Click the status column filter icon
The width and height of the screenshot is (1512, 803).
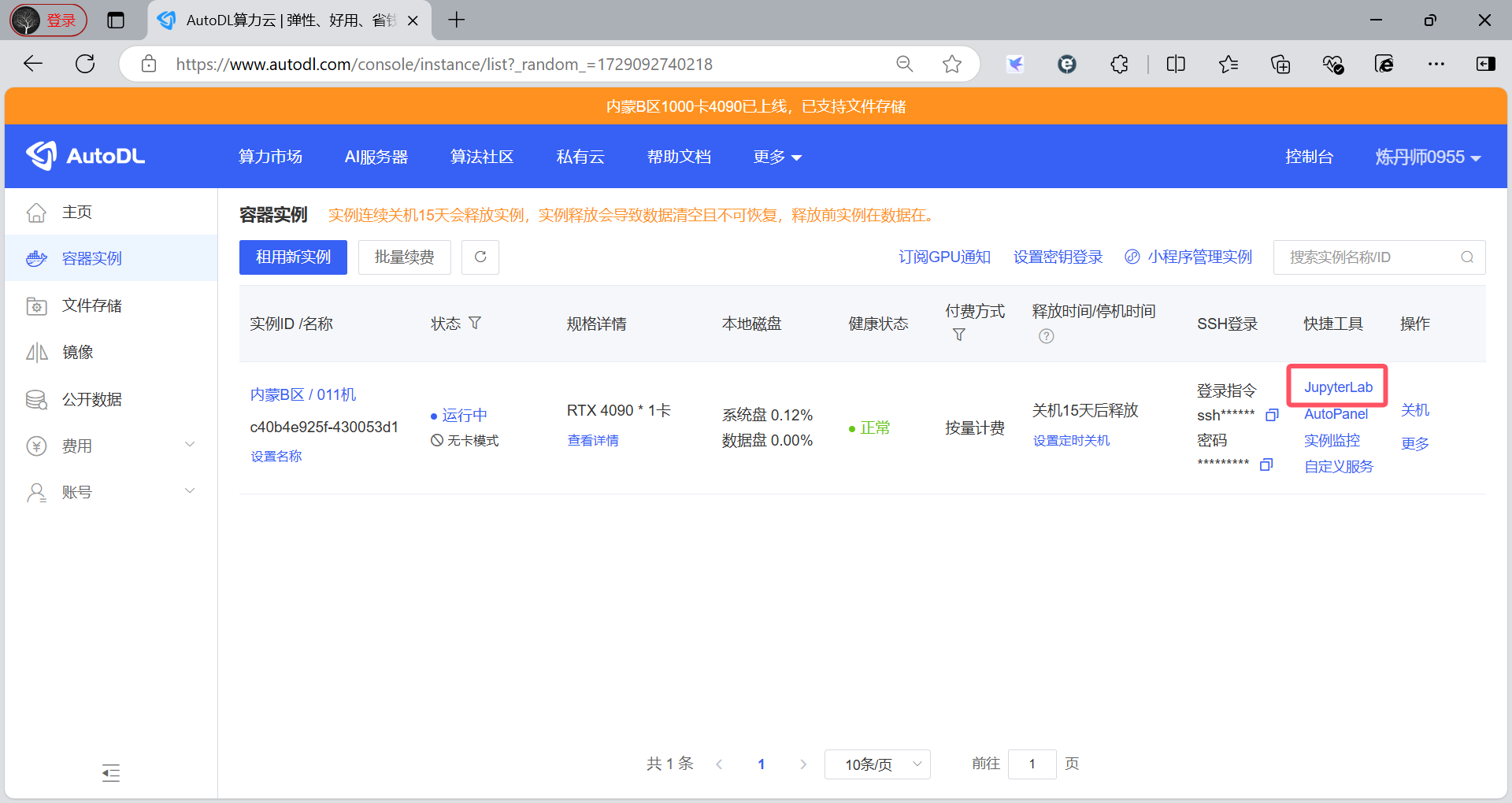coord(475,323)
